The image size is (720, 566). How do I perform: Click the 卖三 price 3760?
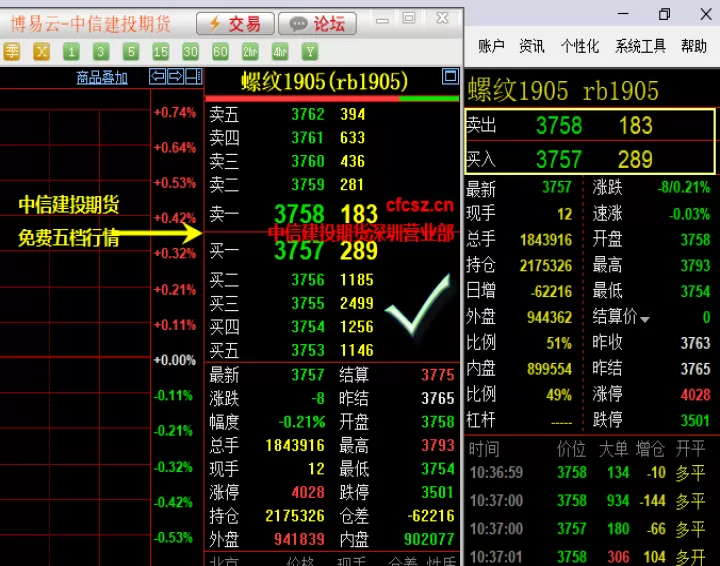click(308, 161)
